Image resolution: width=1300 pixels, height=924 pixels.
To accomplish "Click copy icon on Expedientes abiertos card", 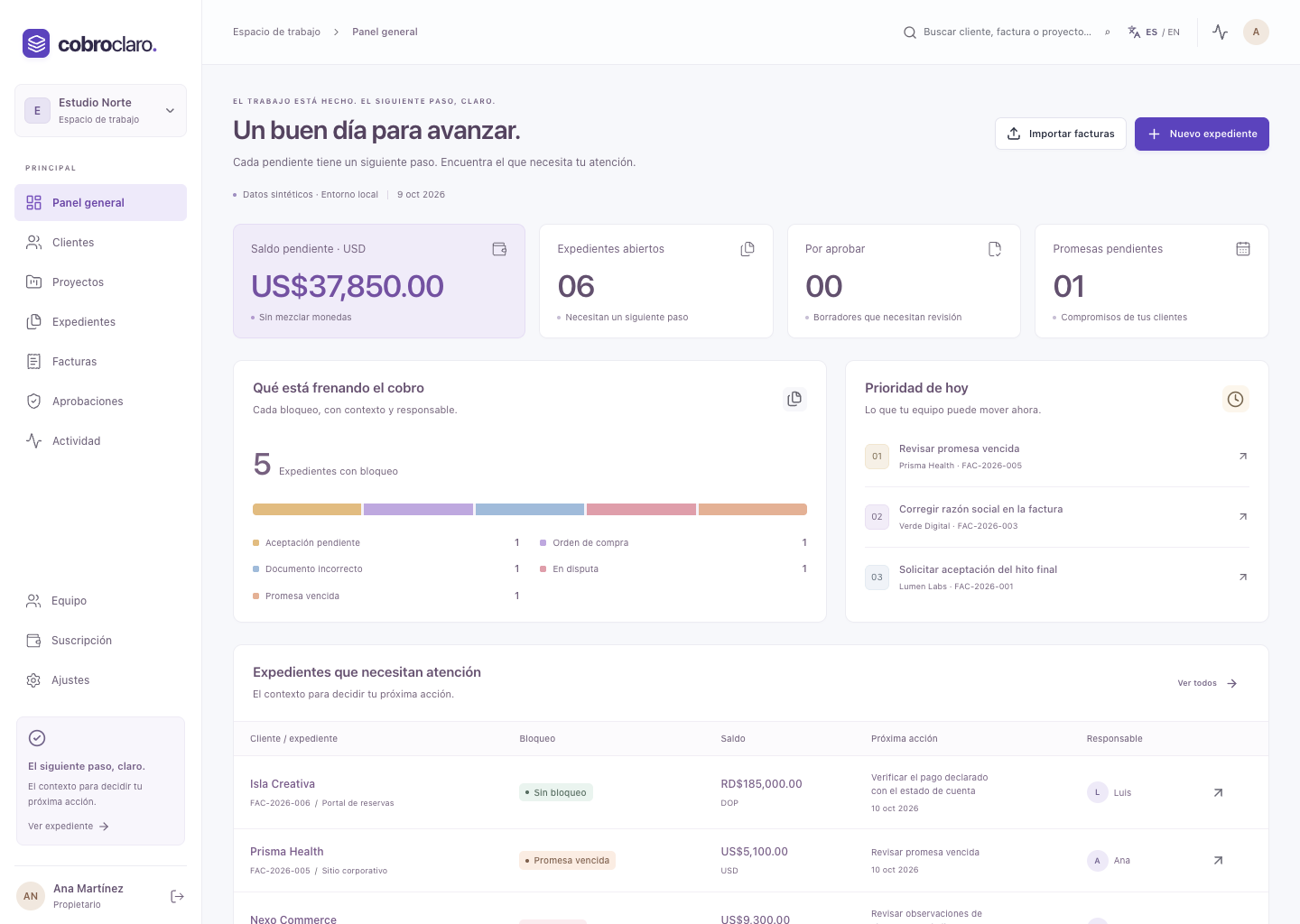I will click(x=747, y=249).
